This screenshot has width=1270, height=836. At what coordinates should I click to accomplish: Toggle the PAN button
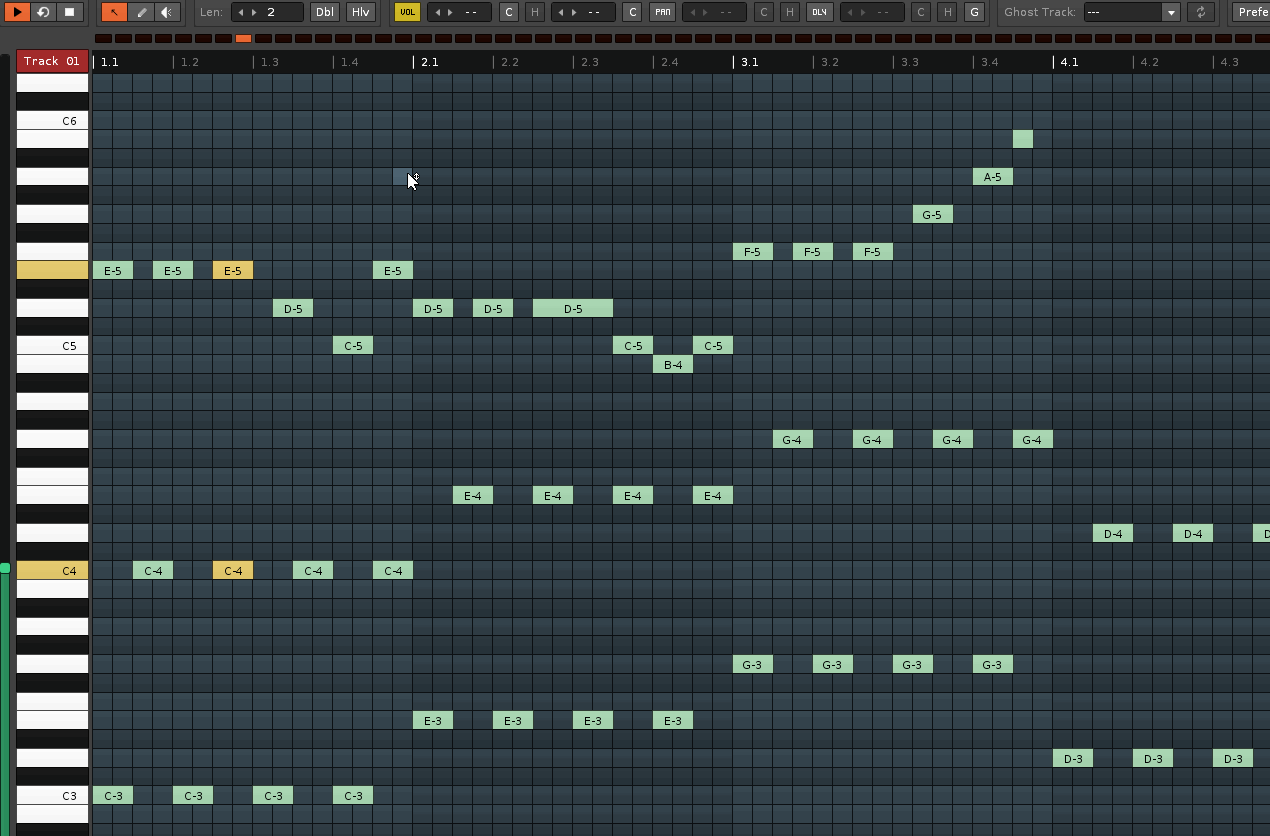click(x=662, y=12)
